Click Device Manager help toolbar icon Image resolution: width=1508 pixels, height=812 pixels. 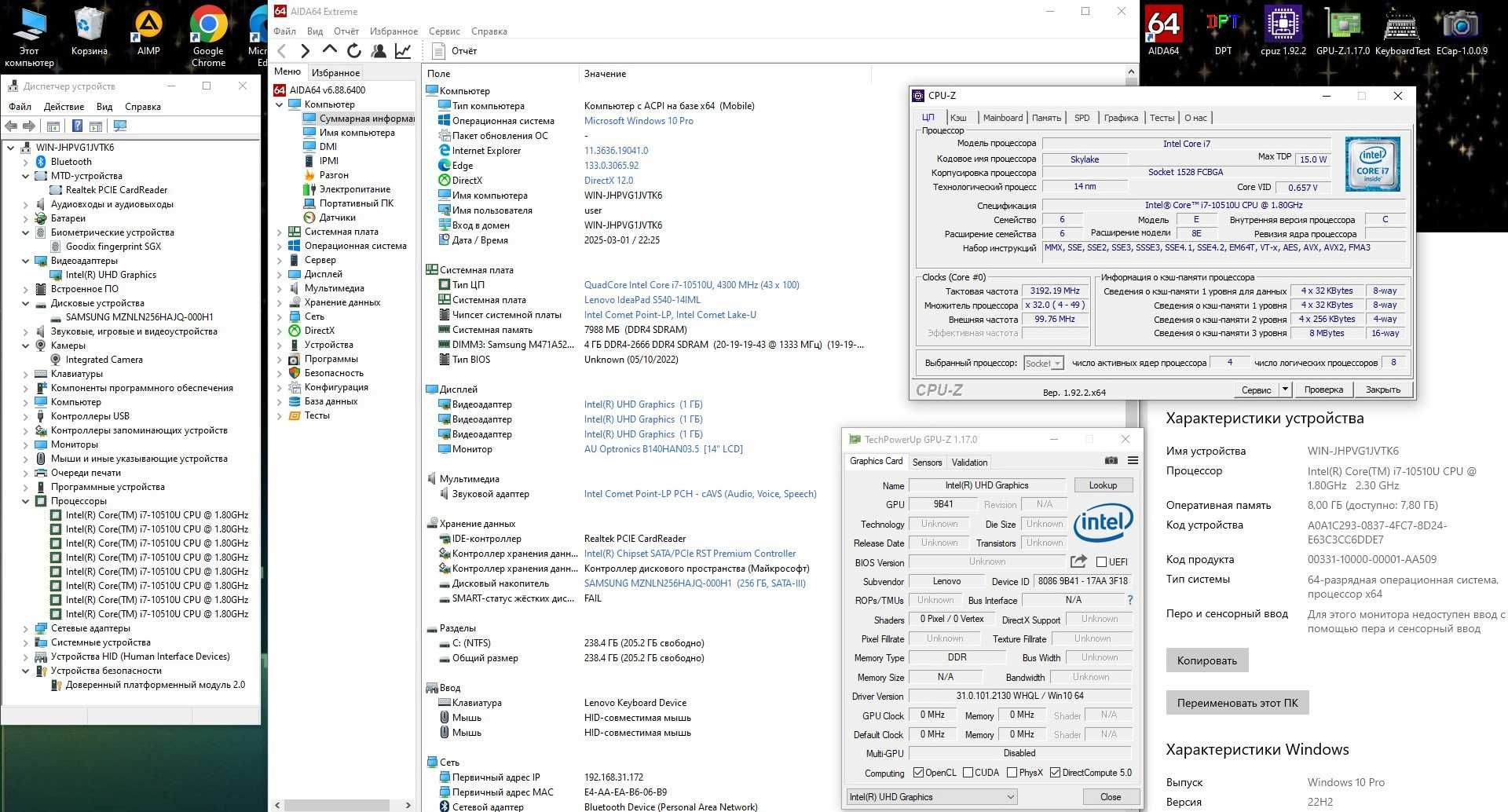77,126
